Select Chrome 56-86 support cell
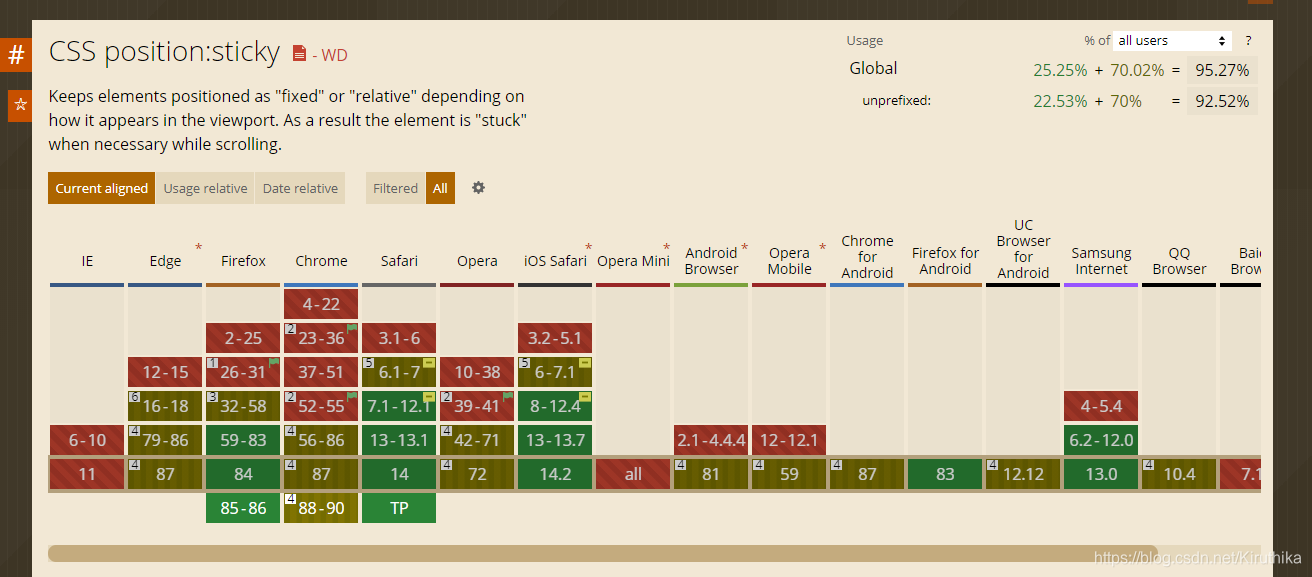1312x577 pixels. click(x=321, y=440)
